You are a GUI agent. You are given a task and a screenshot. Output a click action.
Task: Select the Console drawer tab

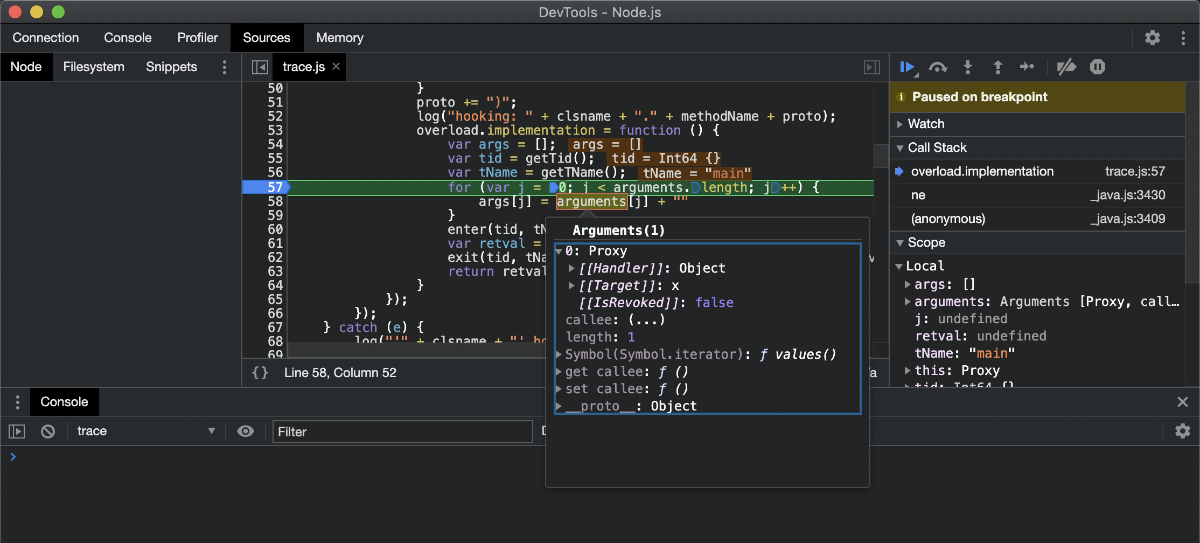click(64, 402)
